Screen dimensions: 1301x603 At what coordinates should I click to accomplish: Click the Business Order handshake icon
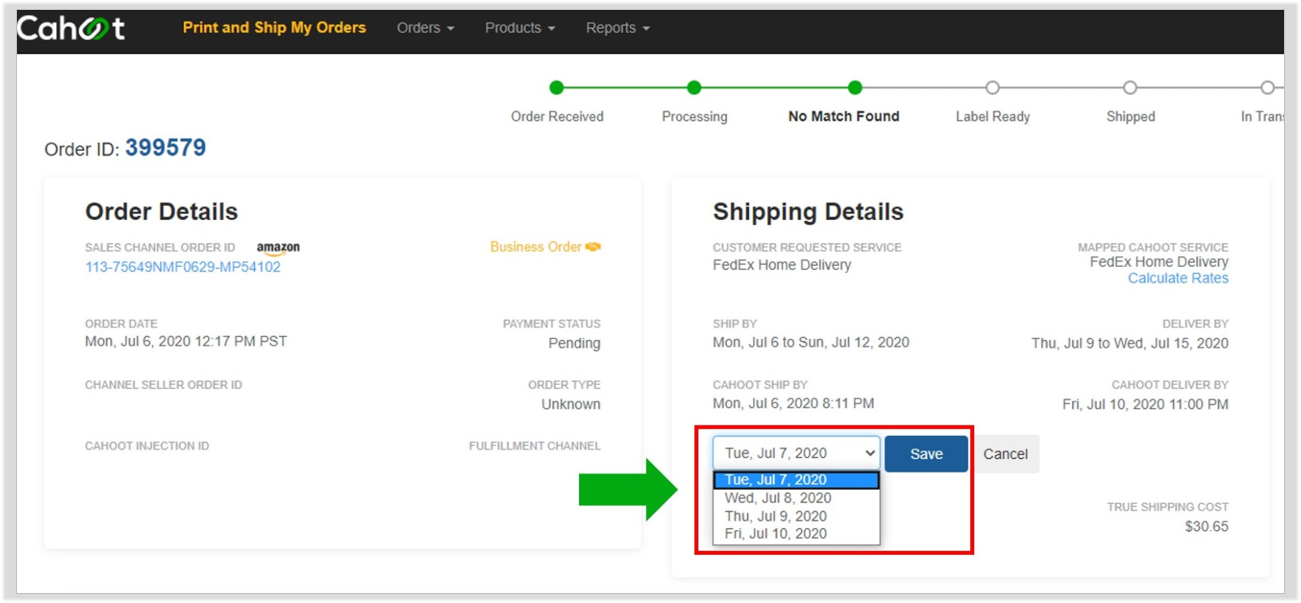tap(593, 247)
